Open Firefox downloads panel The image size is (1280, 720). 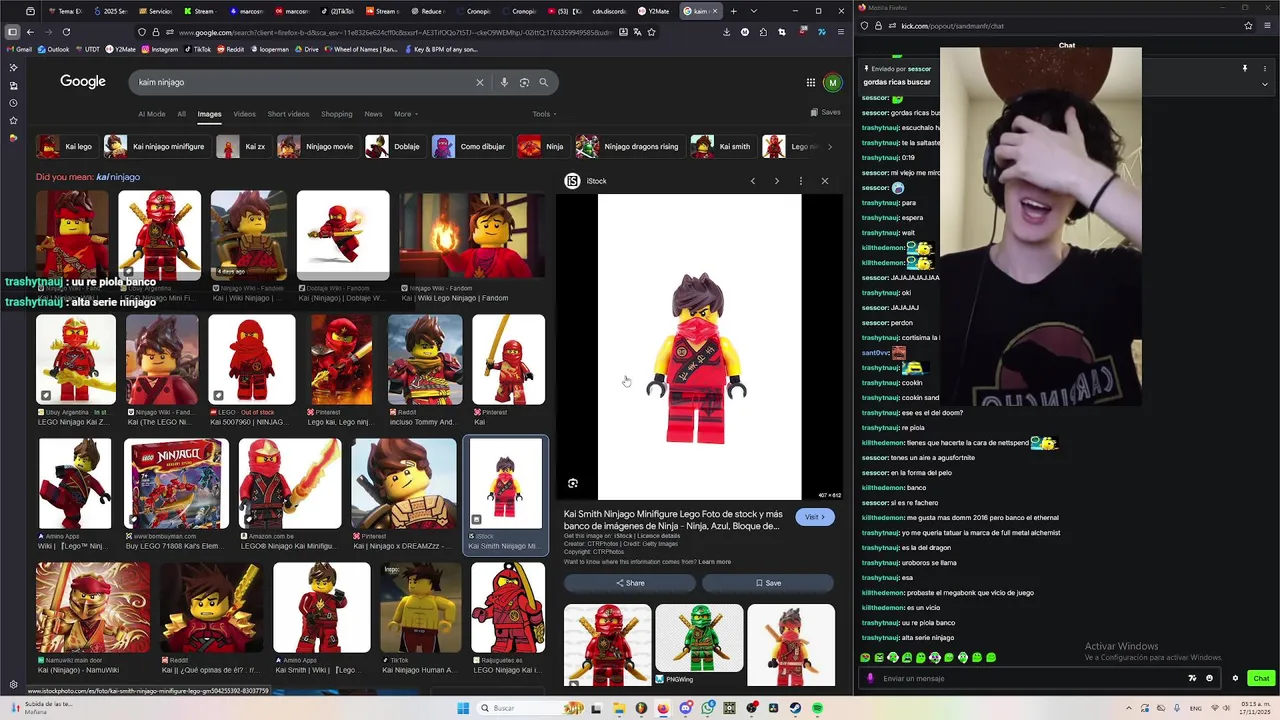click(727, 32)
